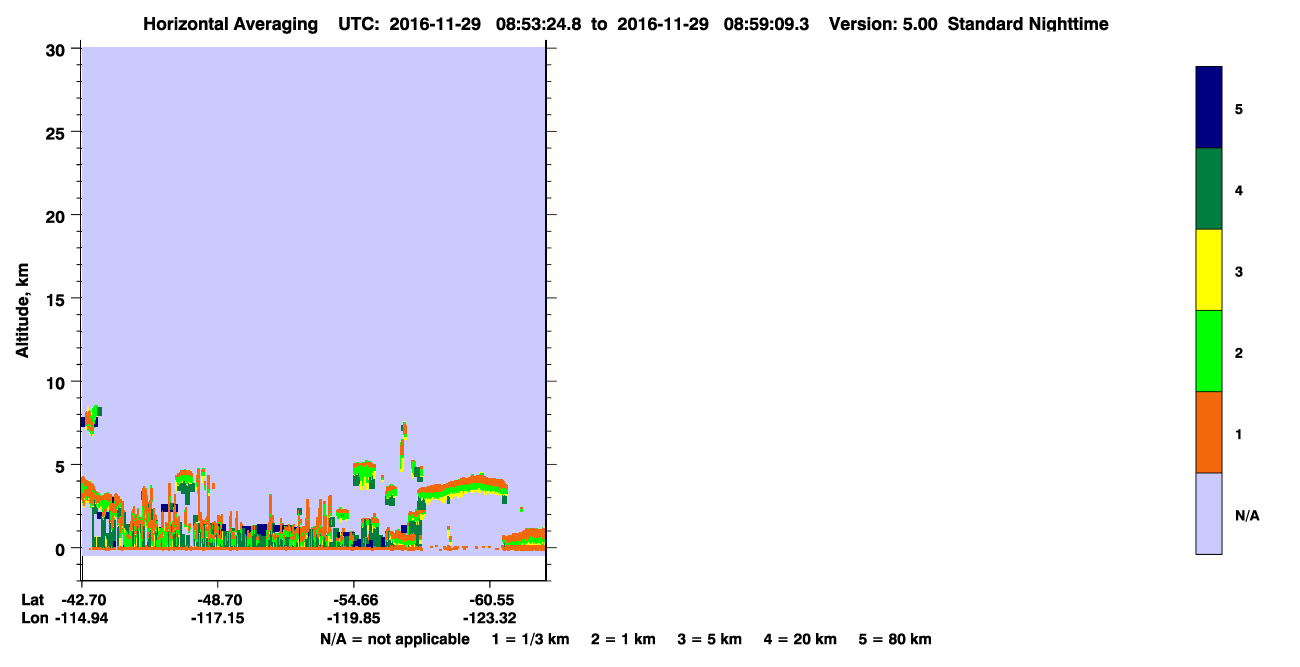
Task: Click longitude value -123.32
Action: pos(490,618)
